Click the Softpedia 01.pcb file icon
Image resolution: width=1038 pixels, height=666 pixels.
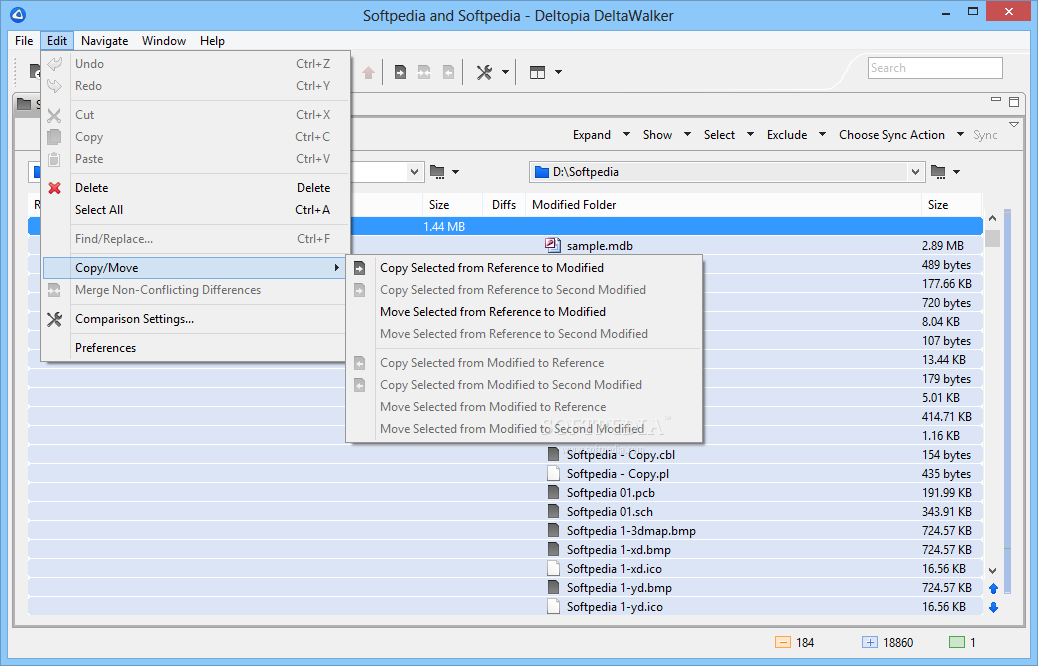[x=553, y=493]
